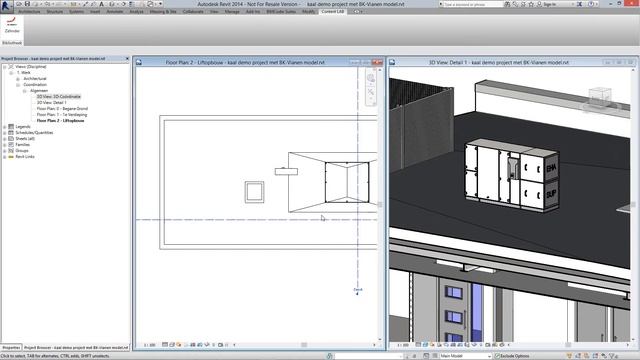
Task: Open the Insert ribbon tab
Action: (95, 11)
